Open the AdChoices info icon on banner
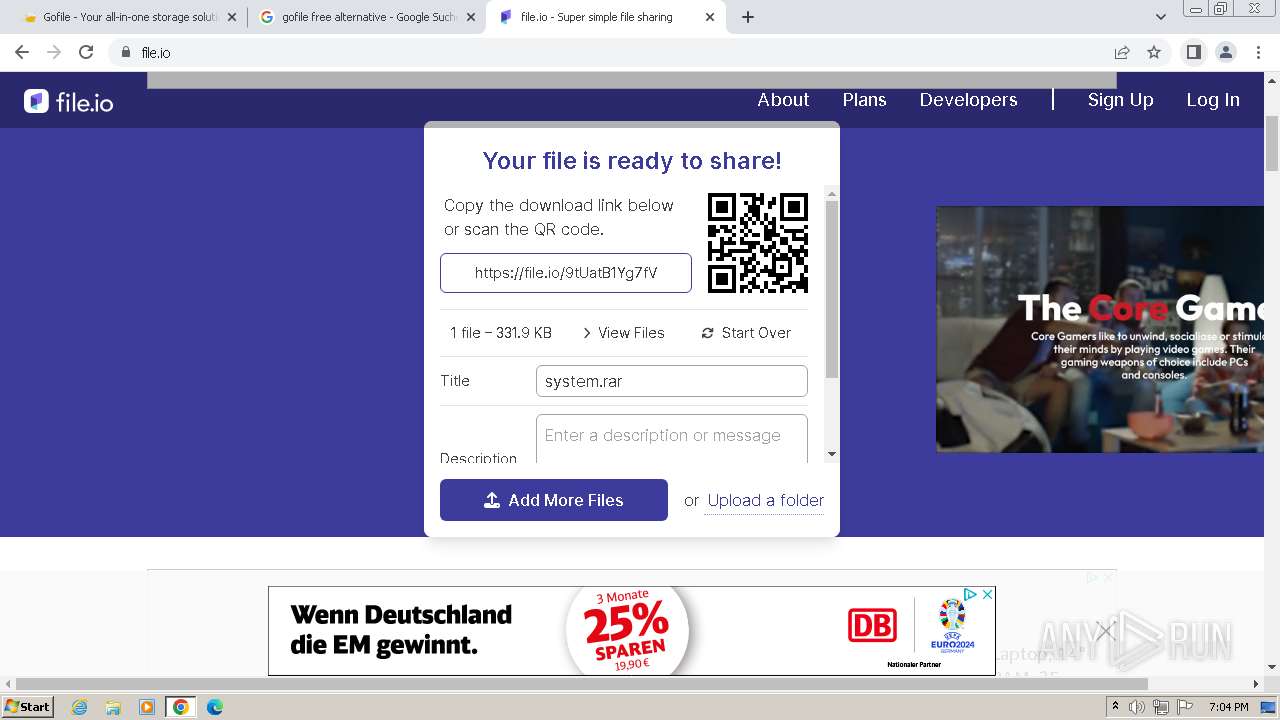 970,594
